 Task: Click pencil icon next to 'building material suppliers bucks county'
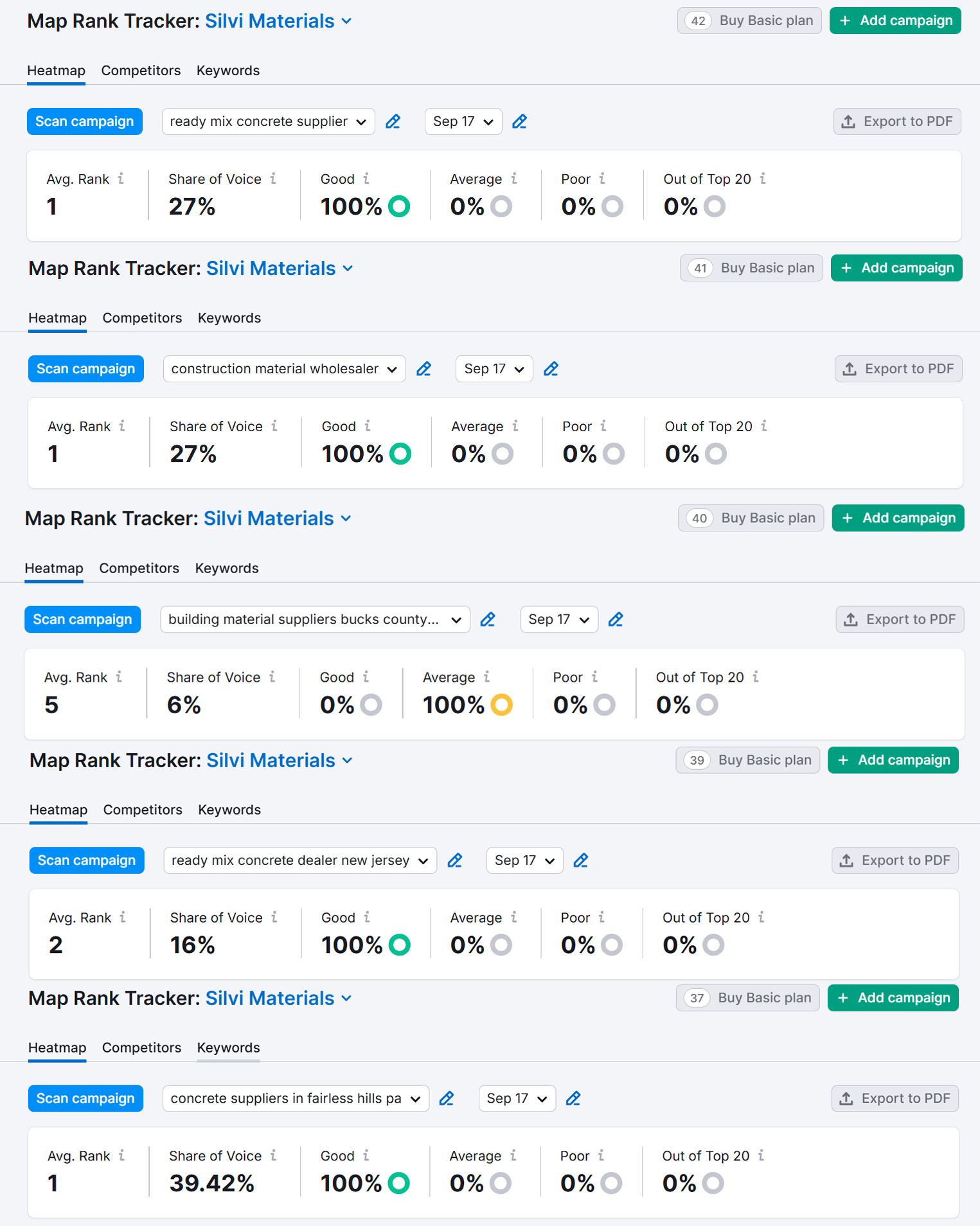tap(488, 619)
